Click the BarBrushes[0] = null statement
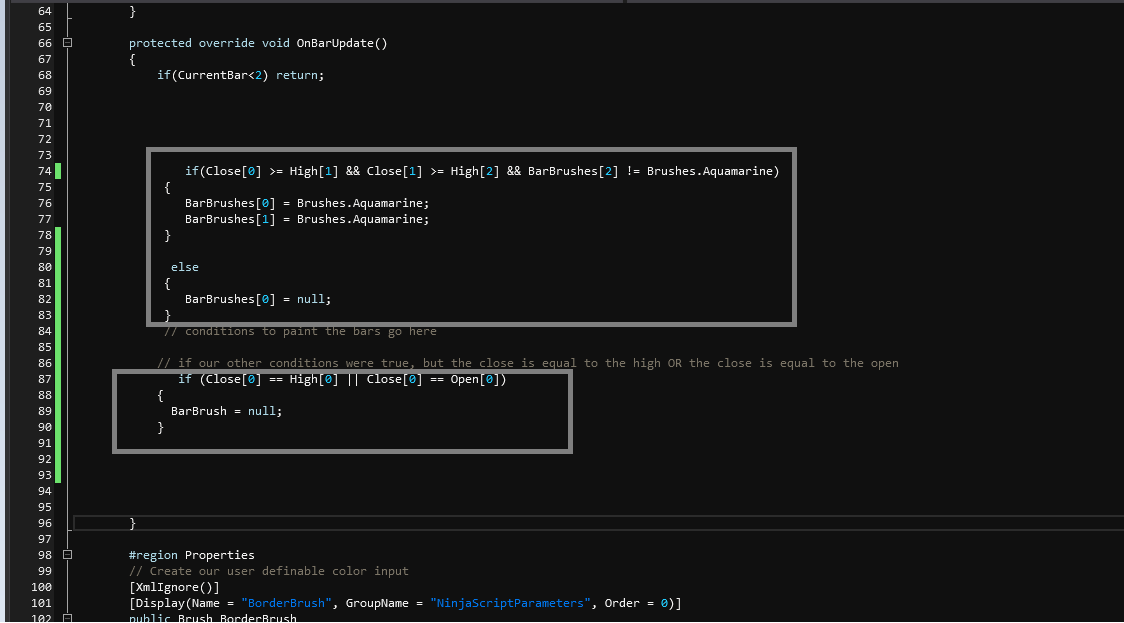The height and width of the screenshot is (623, 1124). (257, 299)
